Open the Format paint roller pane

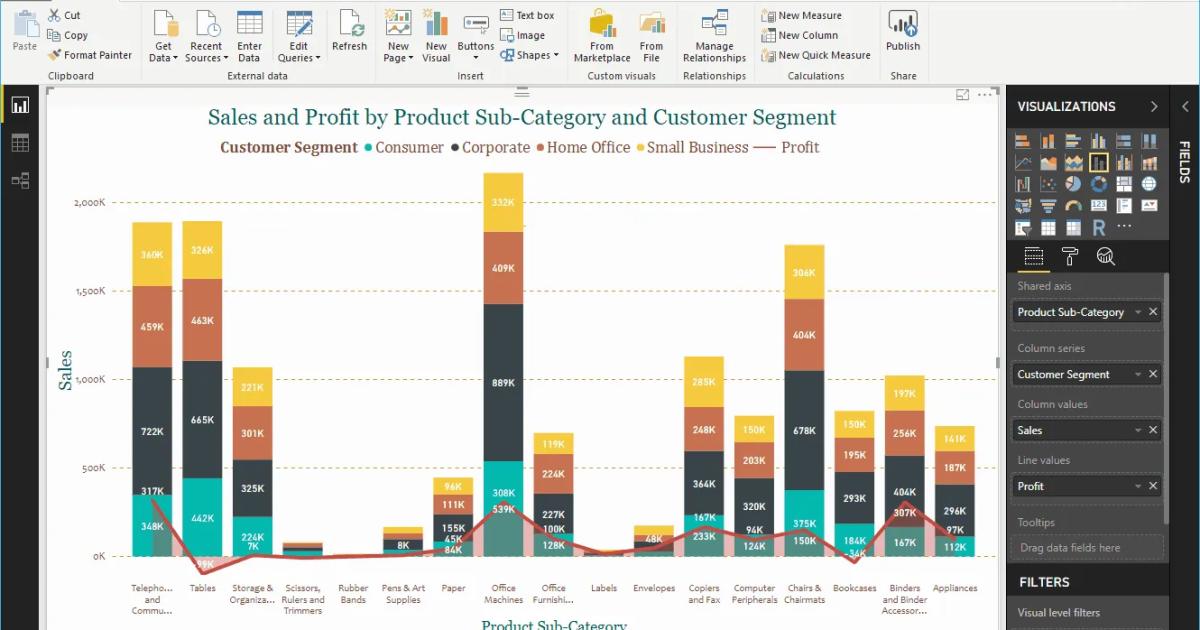point(1069,256)
